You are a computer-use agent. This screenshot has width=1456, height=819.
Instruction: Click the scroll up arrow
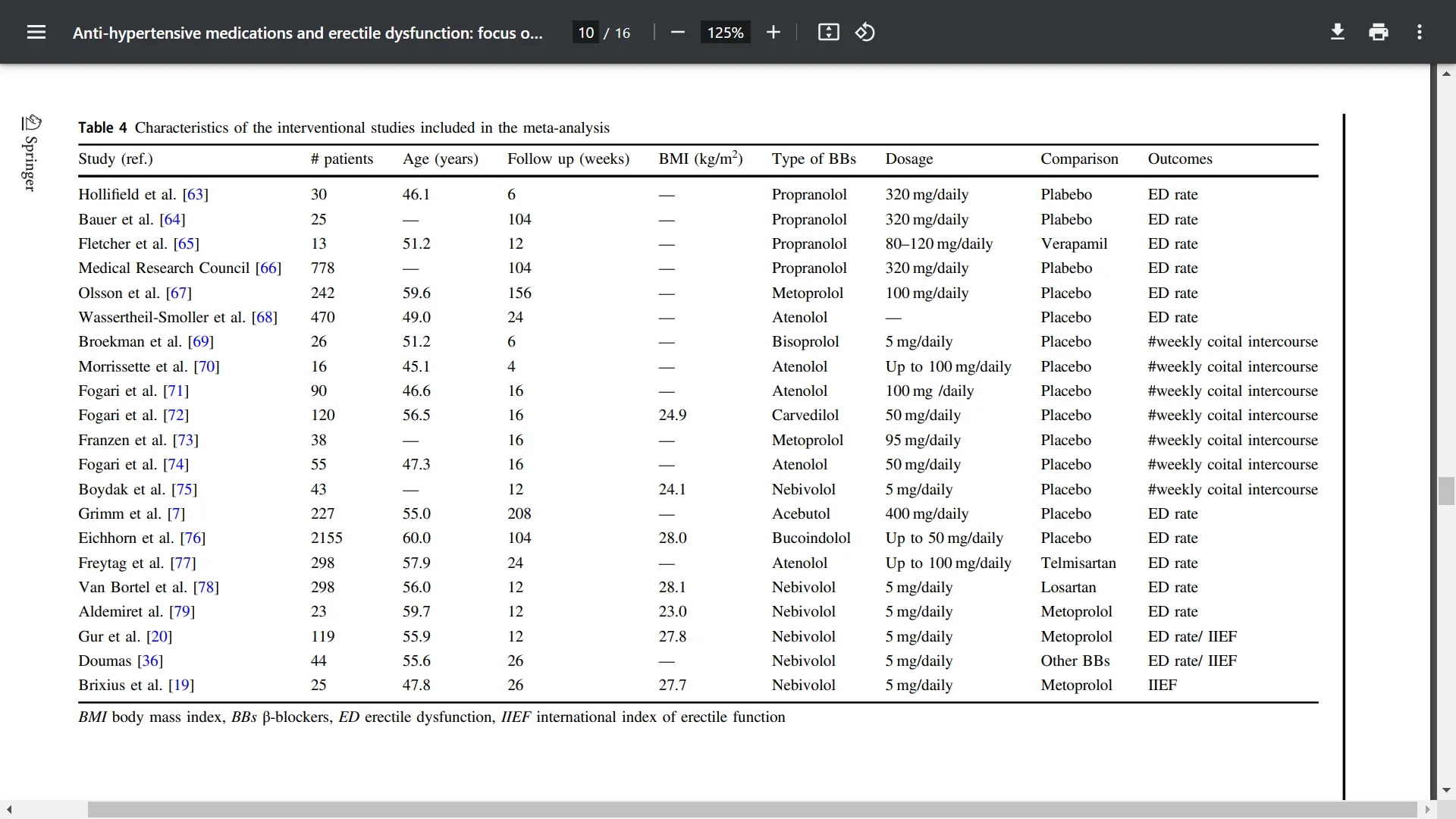click(x=1446, y=74)
